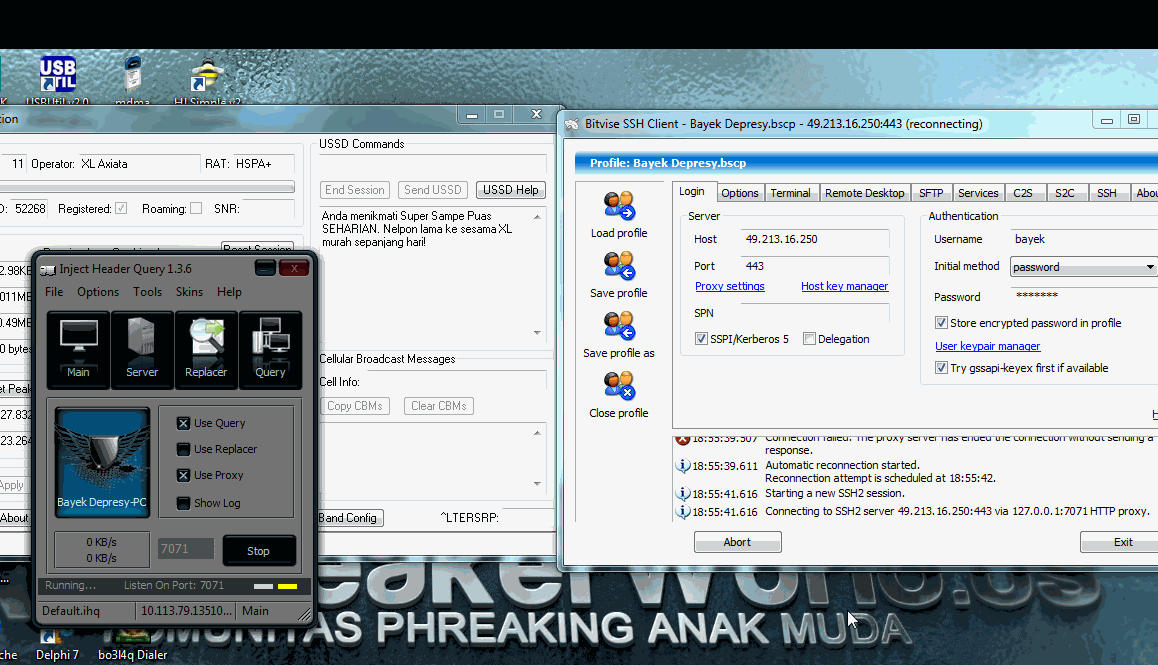This screenshot has height=665, width=1158.
Task: Click Default.ihq status bar entry
Action: click(86, 610)
